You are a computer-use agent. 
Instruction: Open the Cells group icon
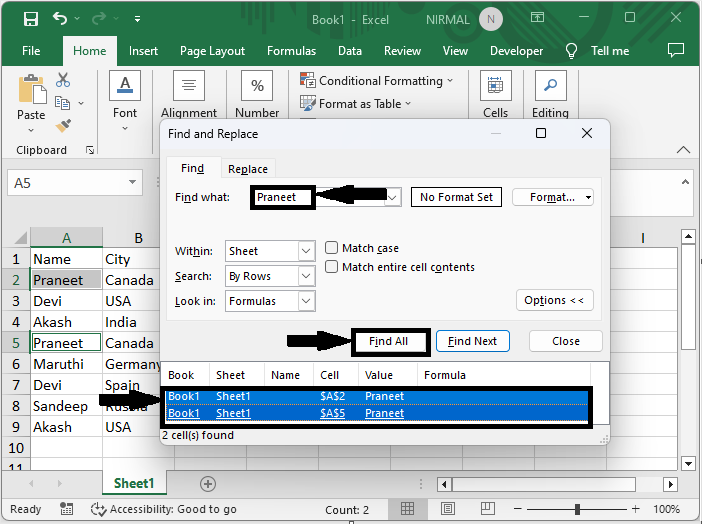(x=496, y=85)
